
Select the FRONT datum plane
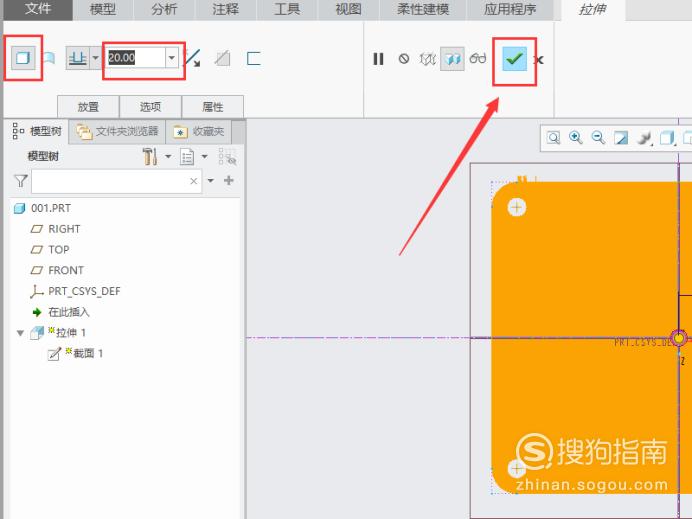[x=57, y=270]
